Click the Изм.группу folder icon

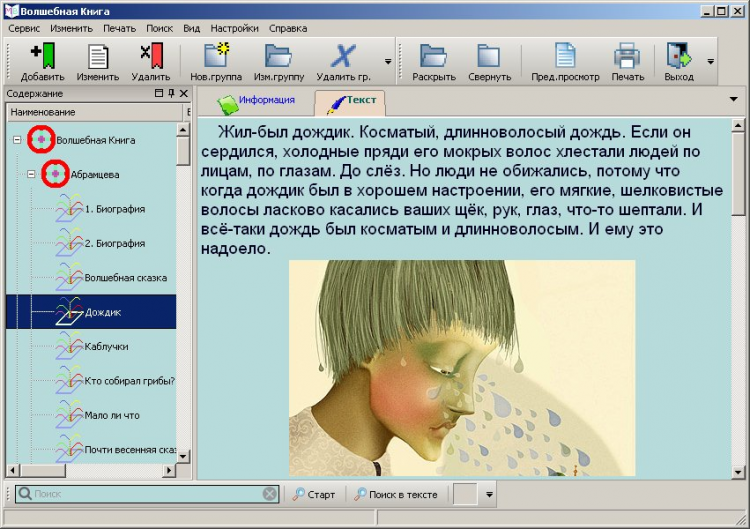278,55
